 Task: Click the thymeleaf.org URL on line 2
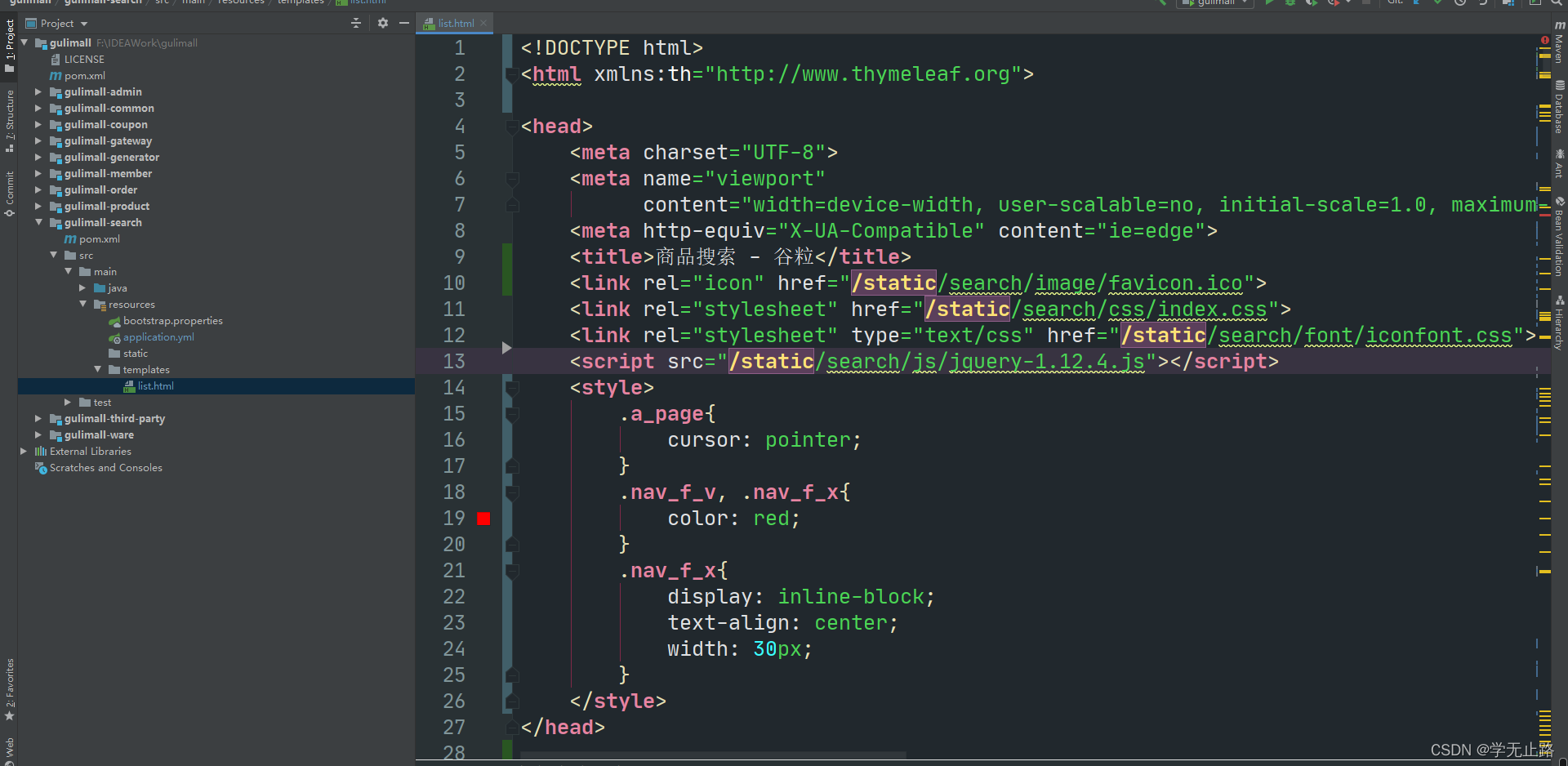(x=864, y=74)
